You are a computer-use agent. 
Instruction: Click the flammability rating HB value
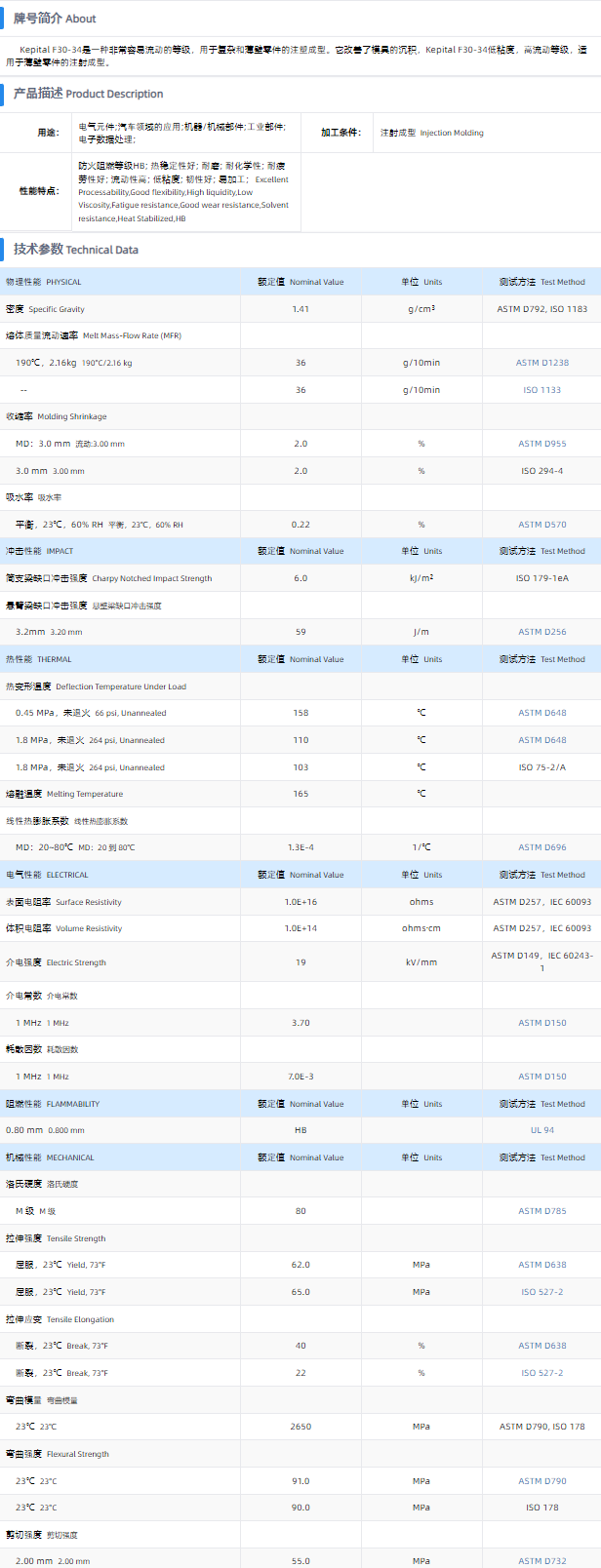click(x=300, y=1130)
